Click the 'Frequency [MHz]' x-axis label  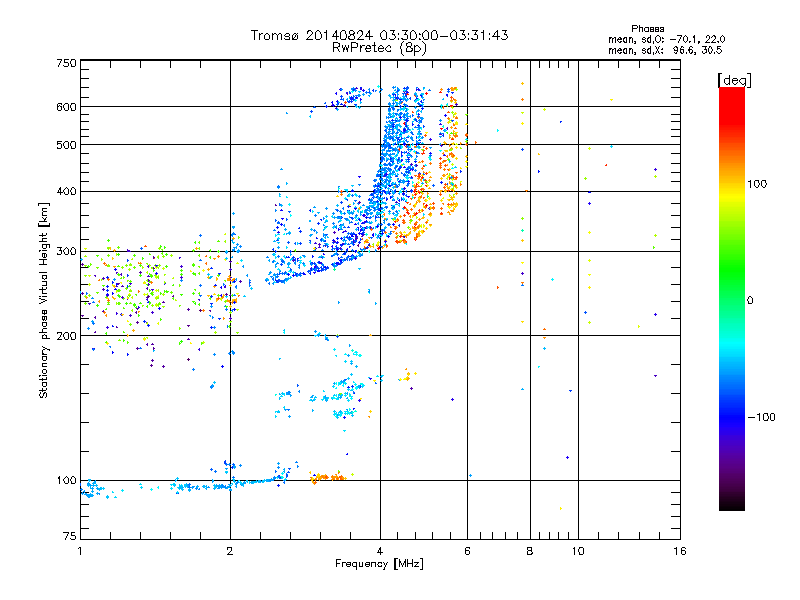coord(379,564)
